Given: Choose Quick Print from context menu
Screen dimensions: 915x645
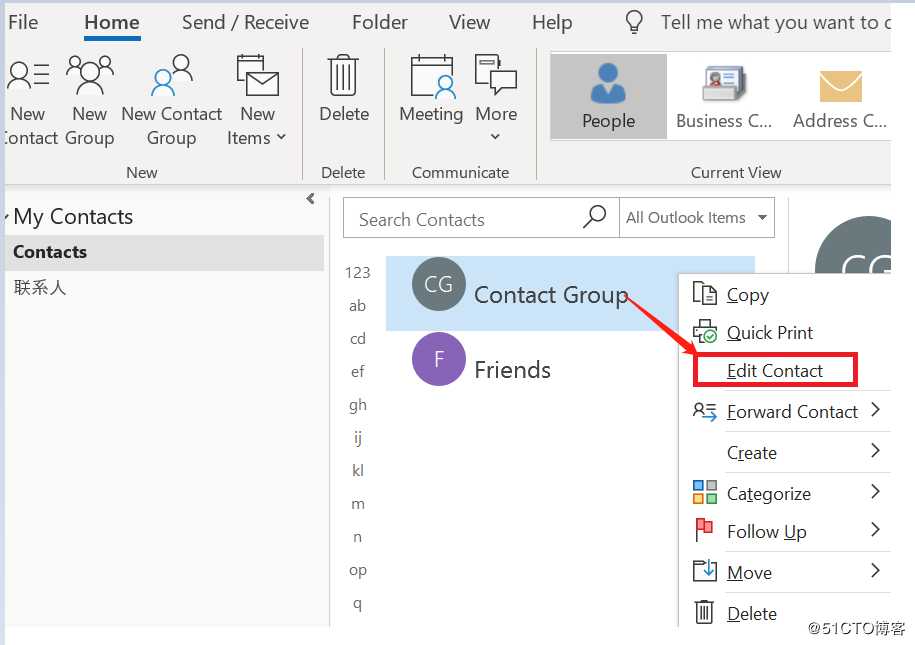Looking at the screenshot, I should coord(785,332).
